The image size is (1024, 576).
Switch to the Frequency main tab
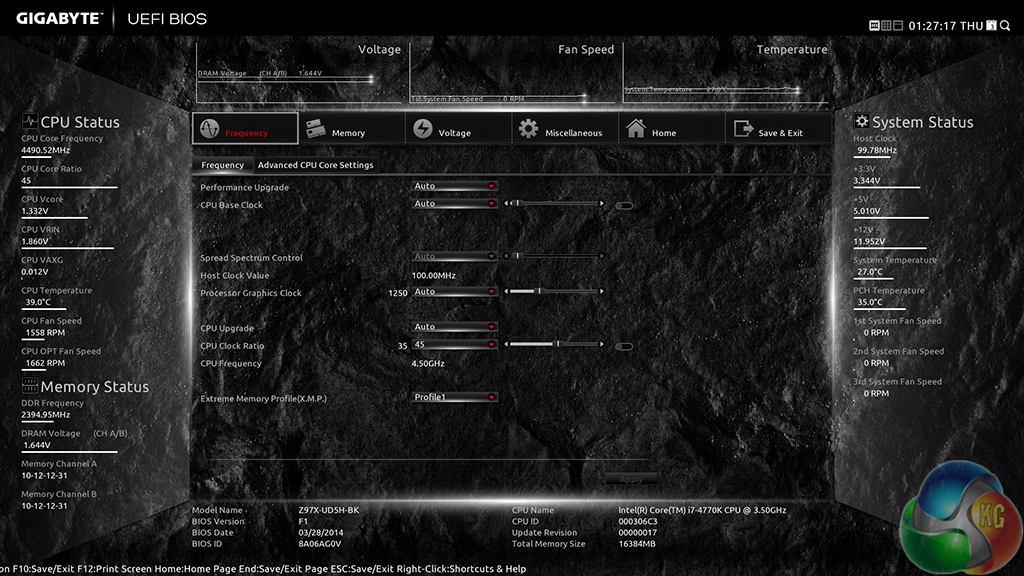click(x=246, y=129)
